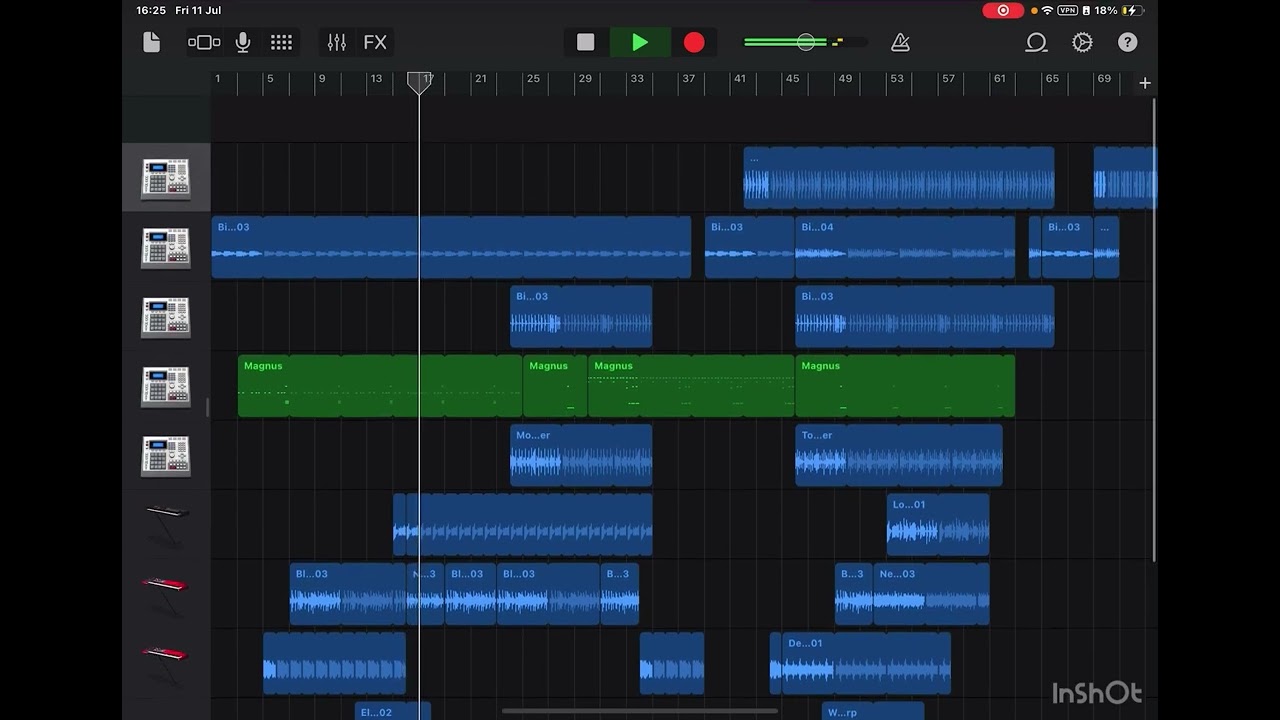Open the browser view button beside My Songs
Image resolution: width=1280 pixels, height=720 pixels.
(204, 42)
